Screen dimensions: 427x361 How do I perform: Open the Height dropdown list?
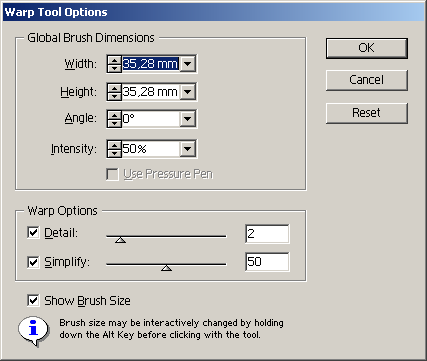[188, 91]
